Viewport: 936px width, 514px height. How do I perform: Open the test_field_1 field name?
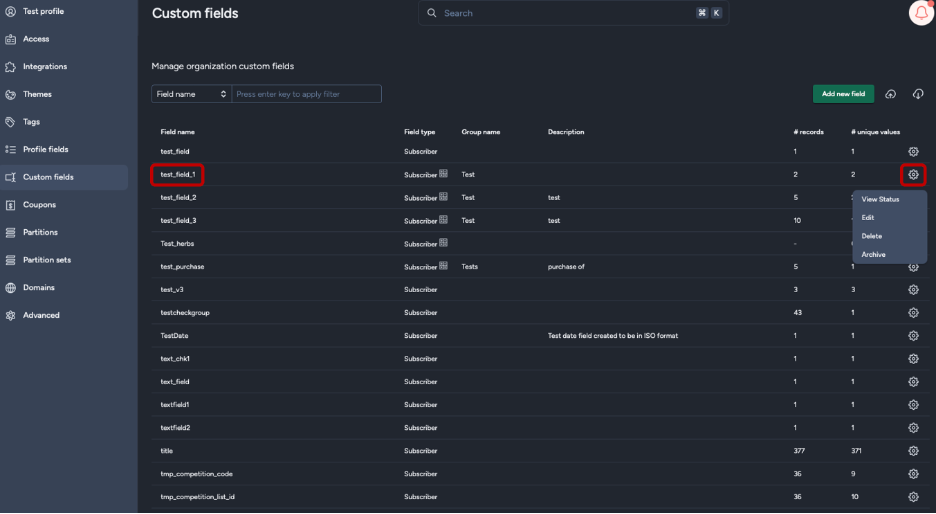point(180,174)
